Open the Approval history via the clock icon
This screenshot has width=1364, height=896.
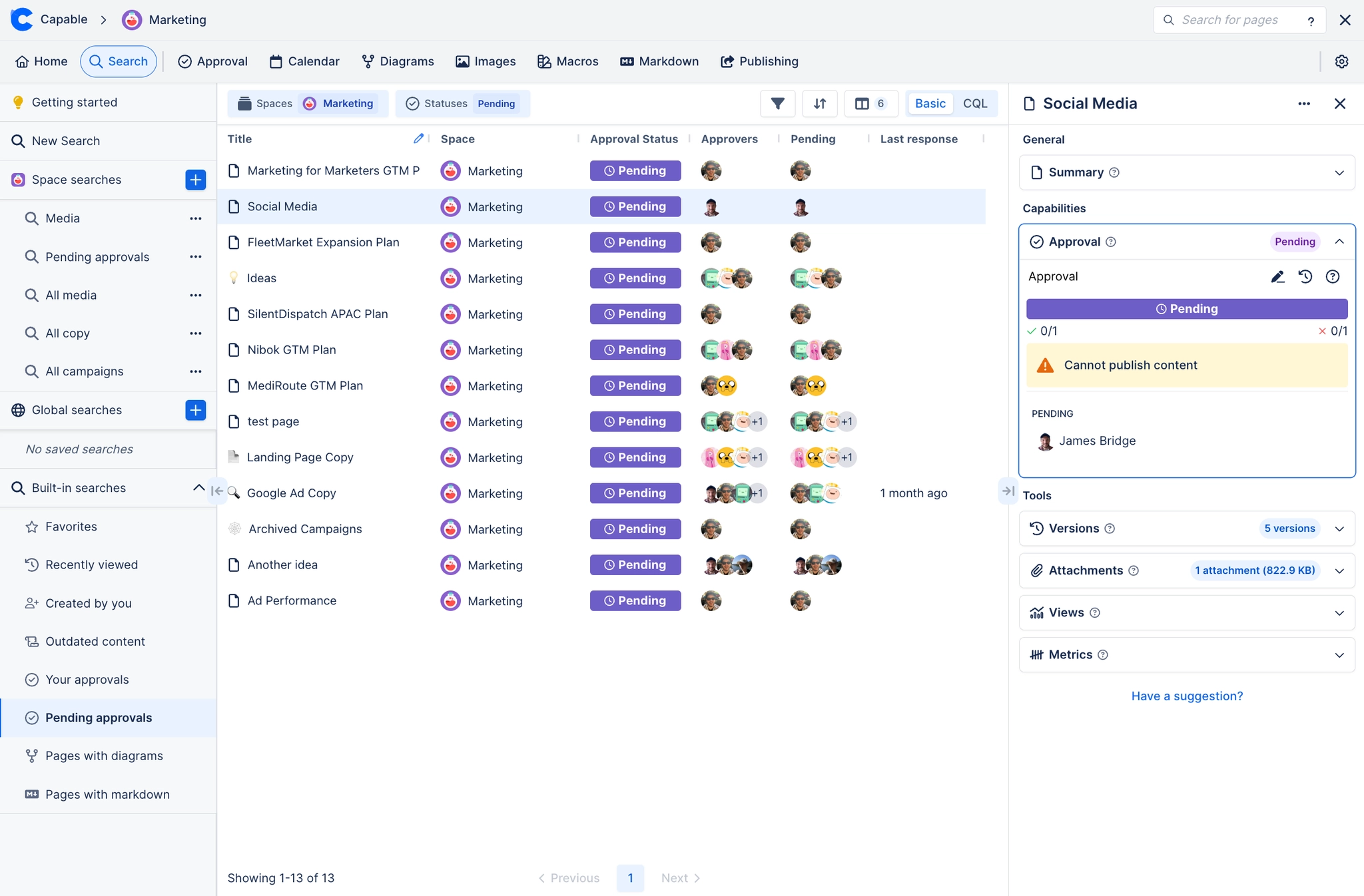click(x=1305, y=276)
